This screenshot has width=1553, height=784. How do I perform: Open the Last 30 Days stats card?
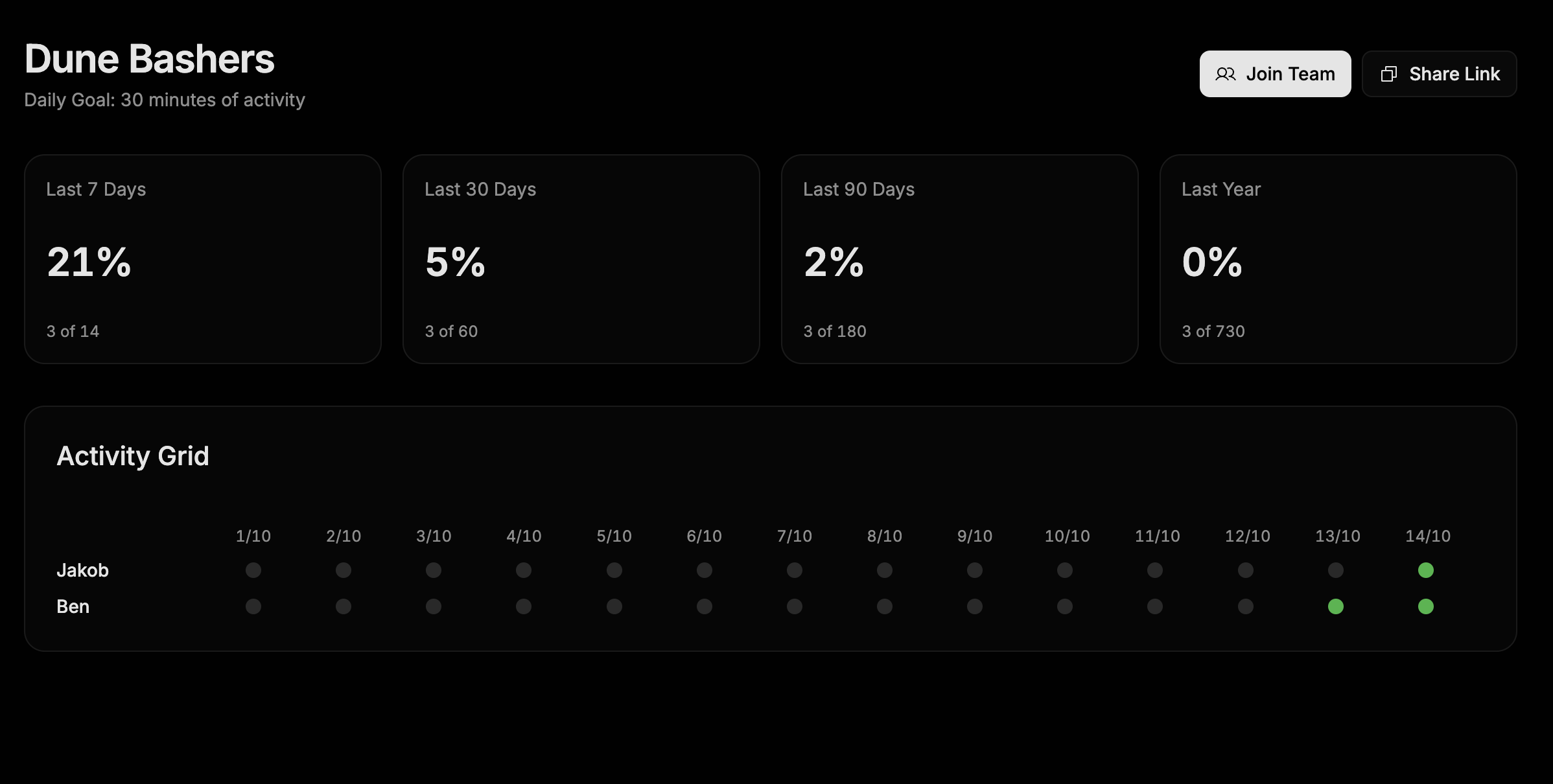[581, 259]
